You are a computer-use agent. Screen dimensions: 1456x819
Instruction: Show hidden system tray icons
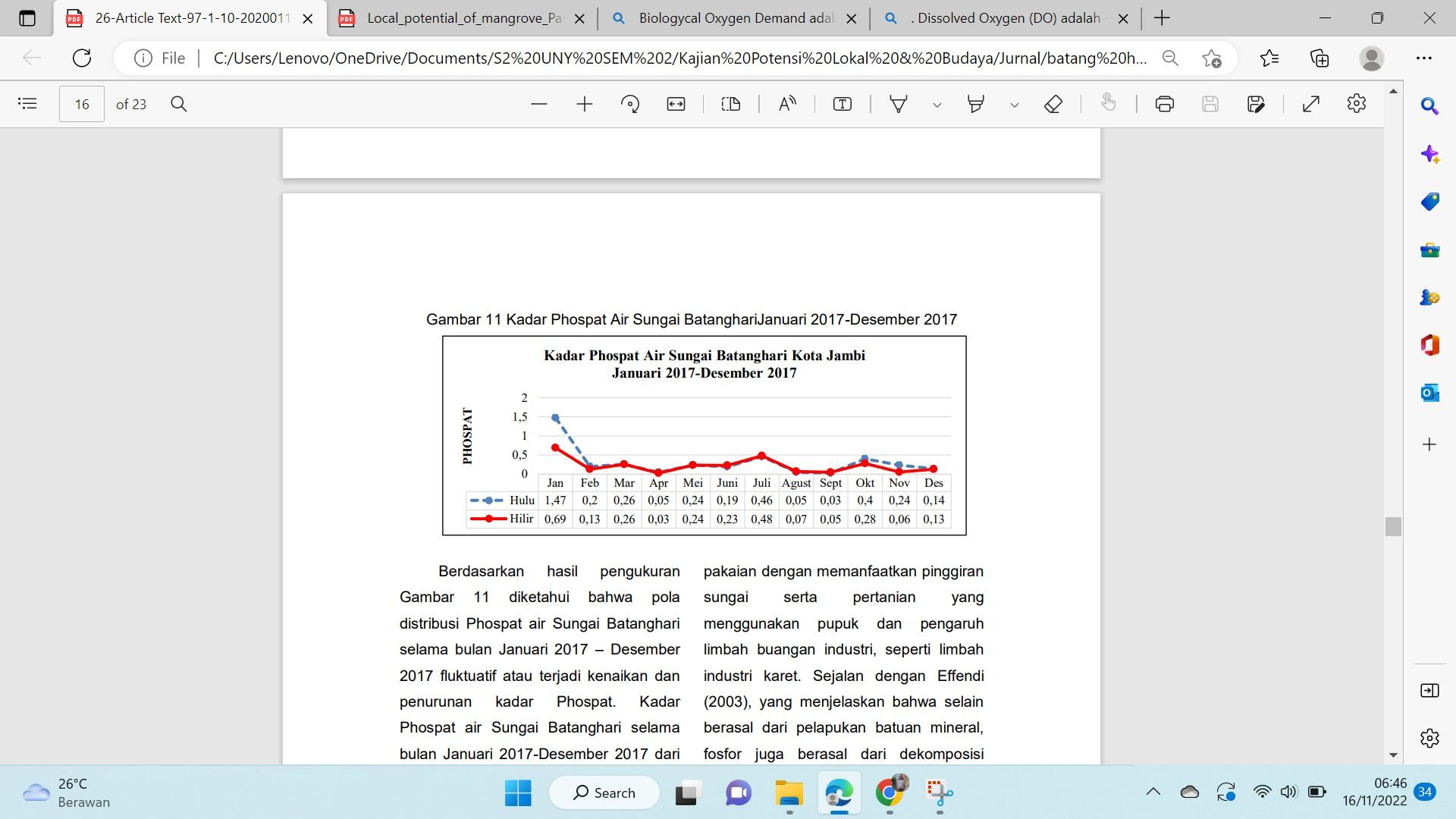tap(1153, 792)
